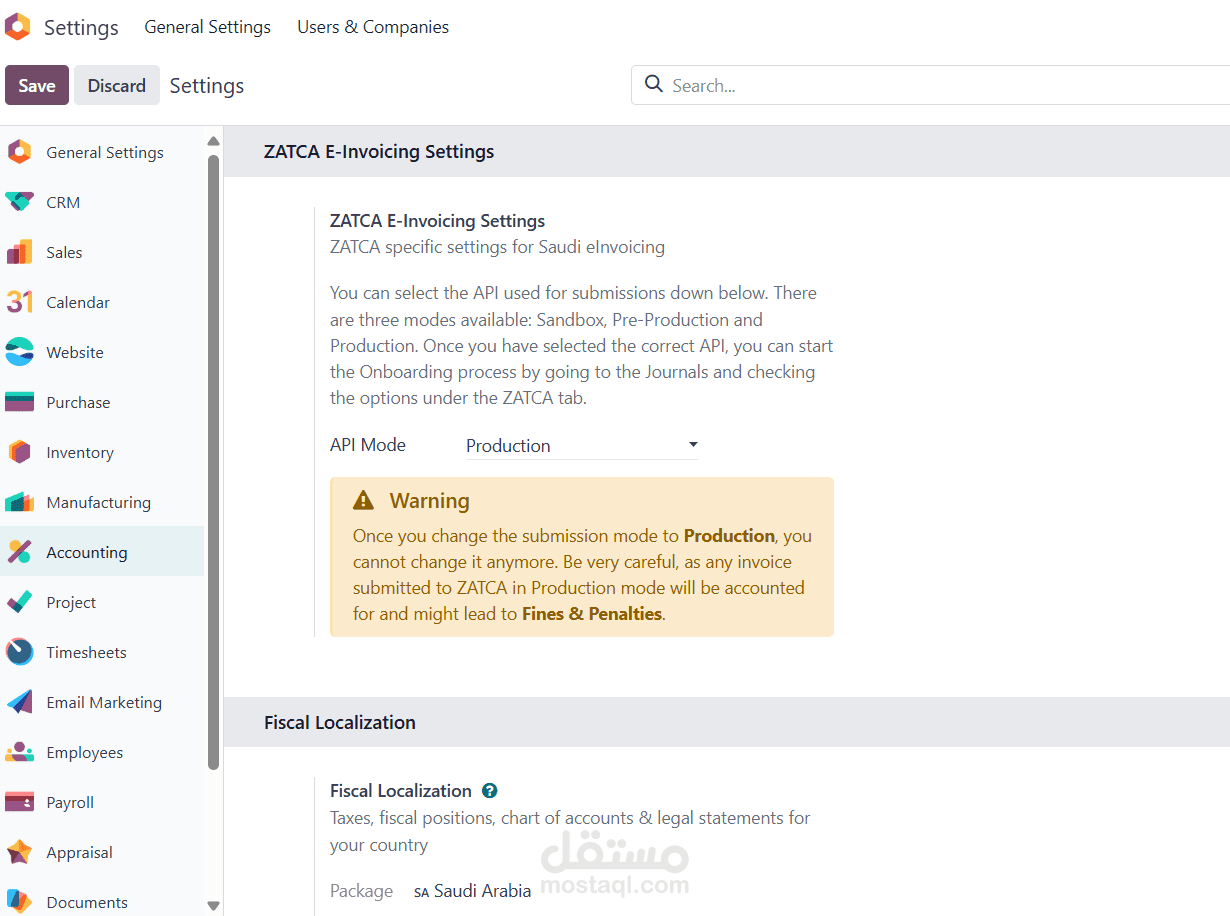Click the ZATCA E-Invoicing Settings section header
The width and height of the screenshot is (1230, 916).
click(x=379, y=152)
